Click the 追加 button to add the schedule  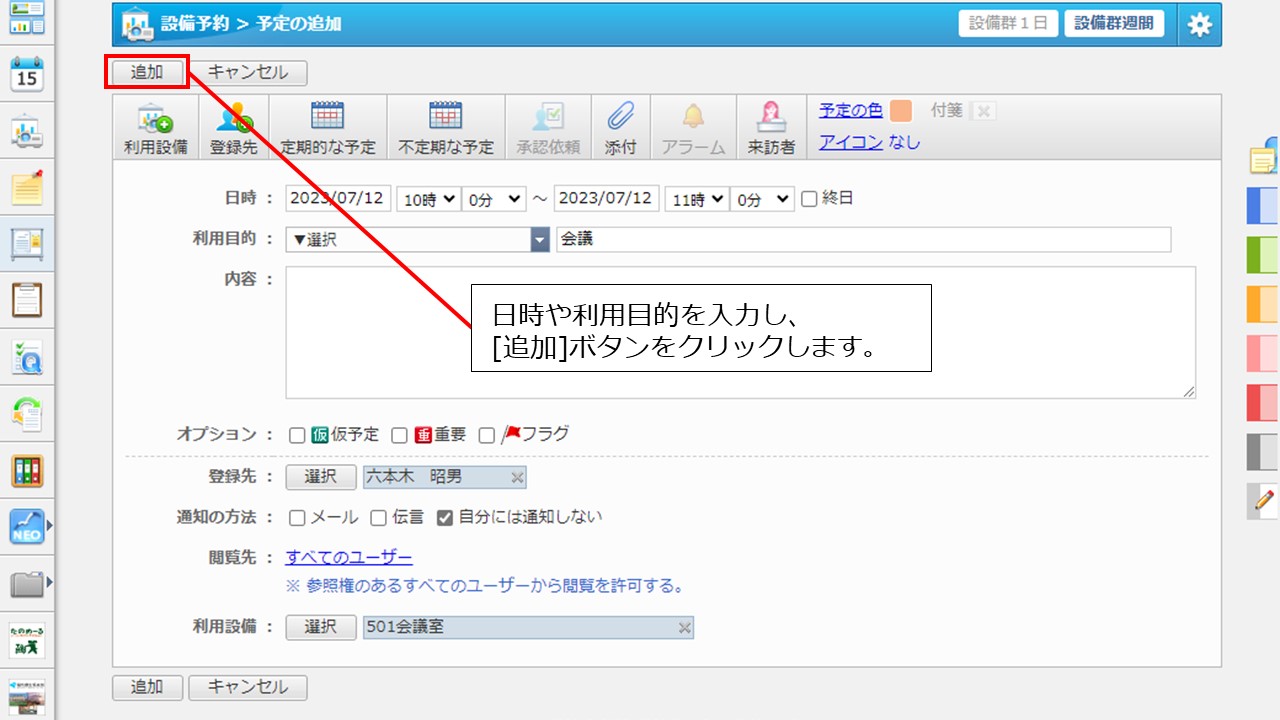click(146, 72)
